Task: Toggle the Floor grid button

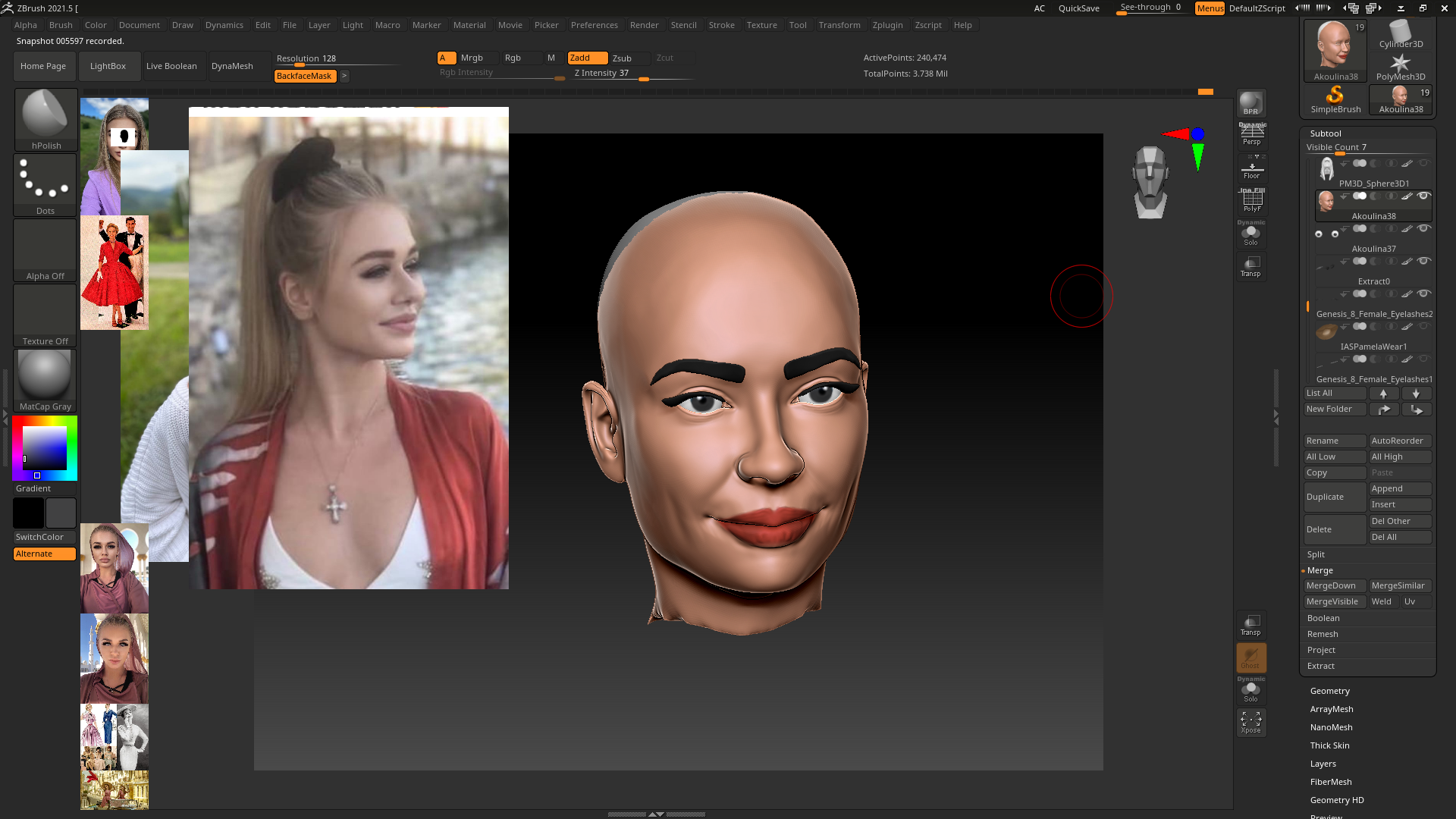Action: 1251,168
